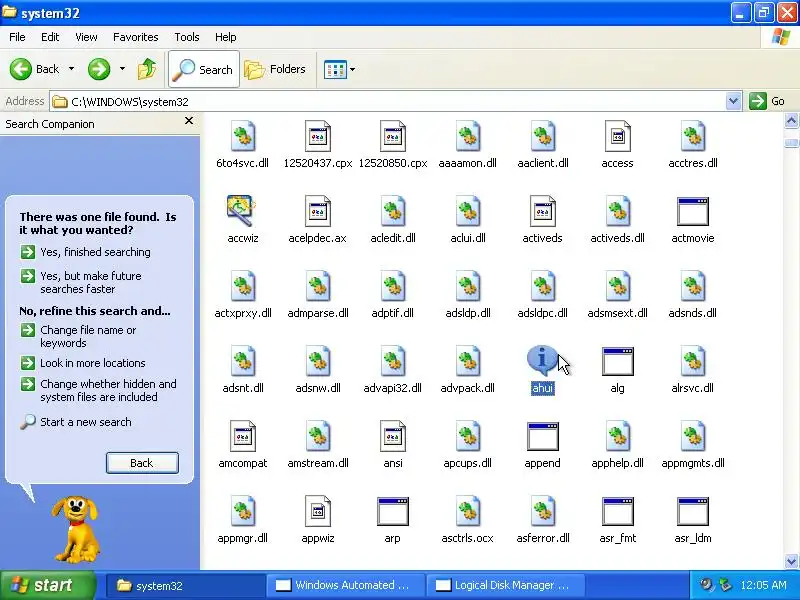Screen dimensions: 800x600
Task: Select the asctrls.ocx file icon
Action: click(x=468, y=511)
